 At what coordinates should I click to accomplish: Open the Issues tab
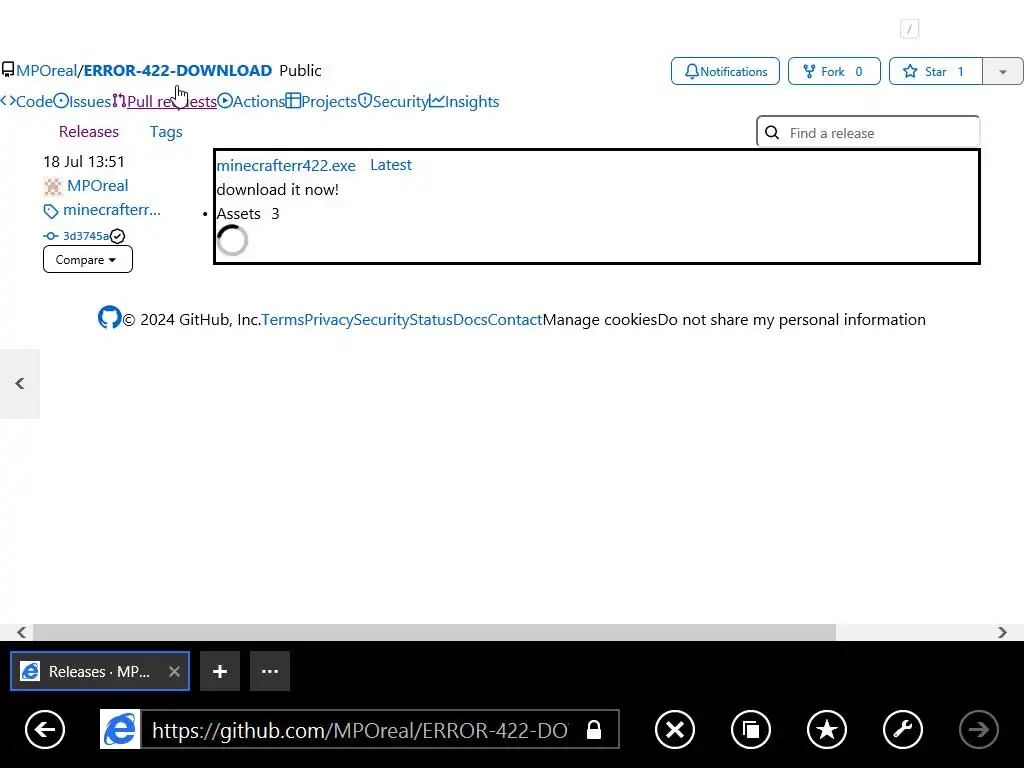(x=82, y=101)
